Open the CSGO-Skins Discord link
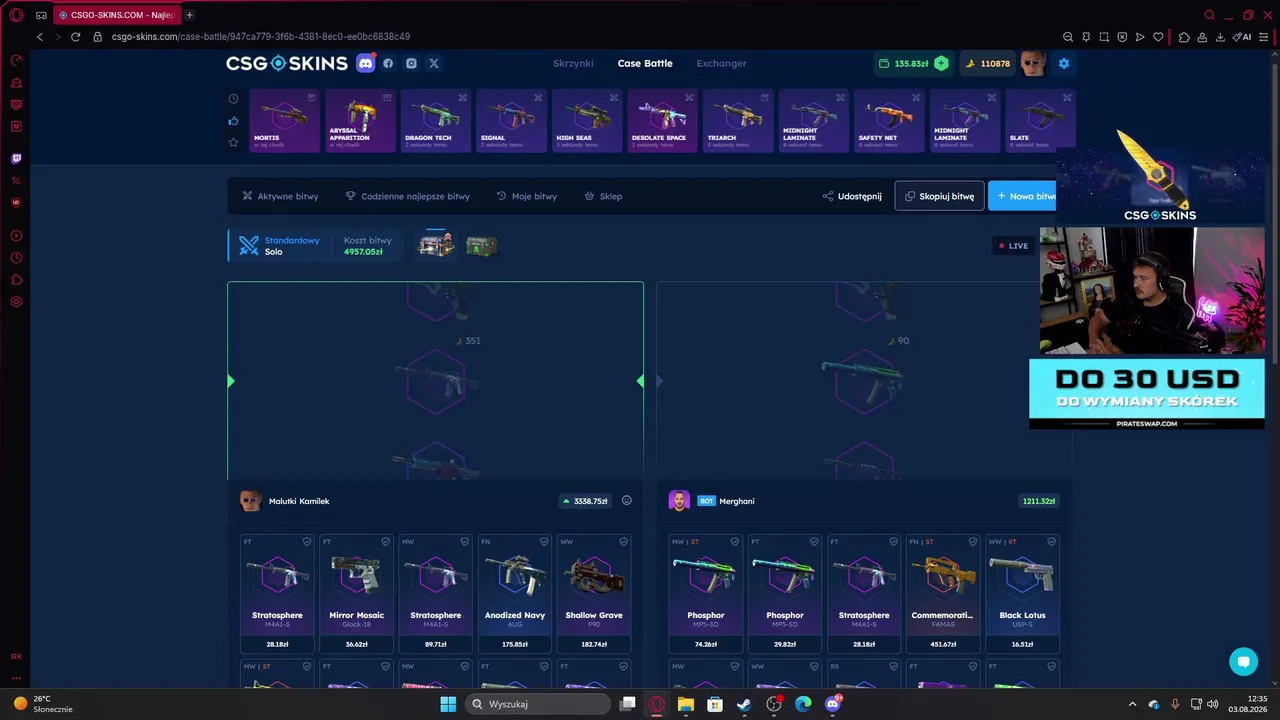The height and width of the screenshot is (720, 1280). click(366, 63)
